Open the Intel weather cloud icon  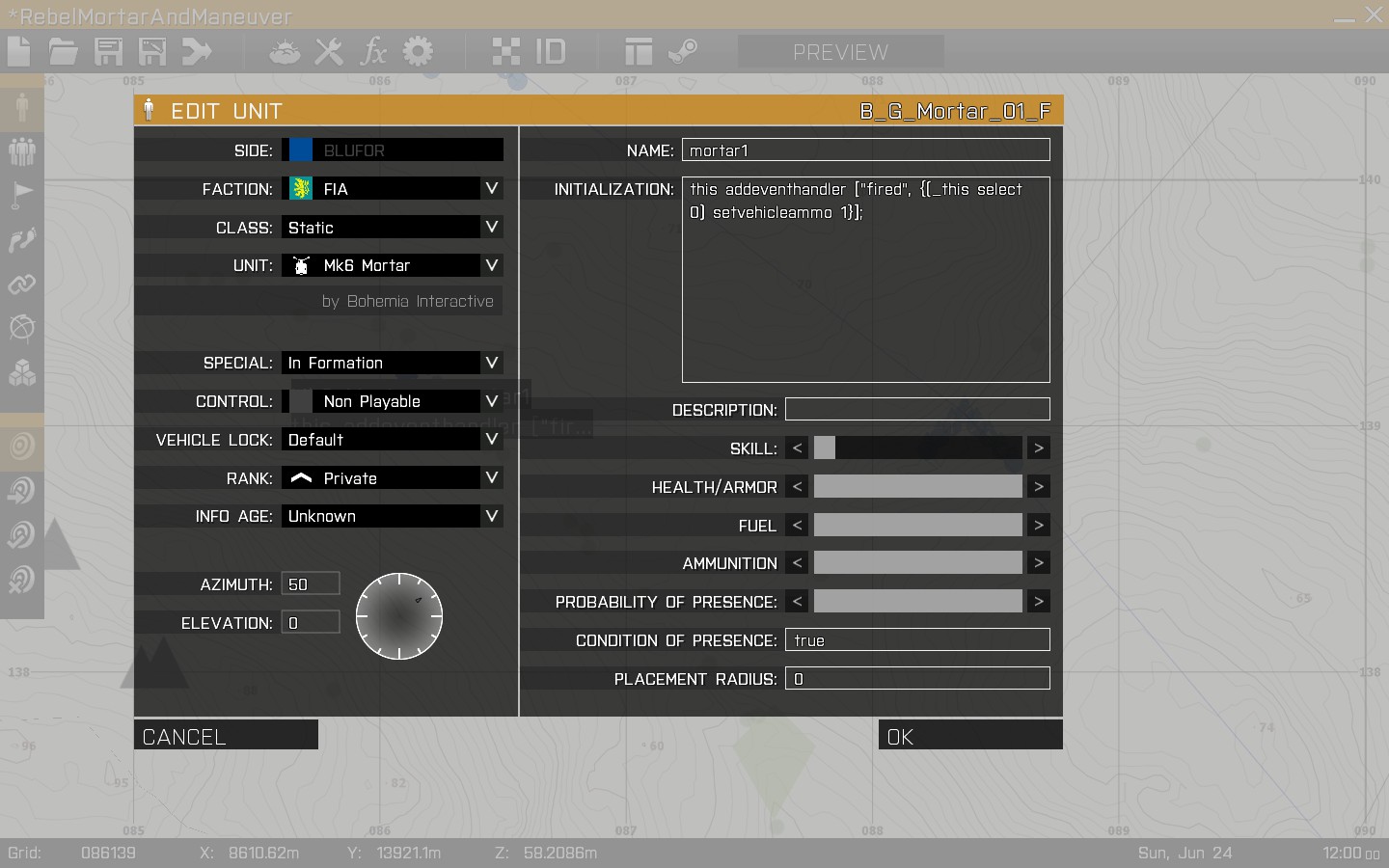click(x=285, y=51)
